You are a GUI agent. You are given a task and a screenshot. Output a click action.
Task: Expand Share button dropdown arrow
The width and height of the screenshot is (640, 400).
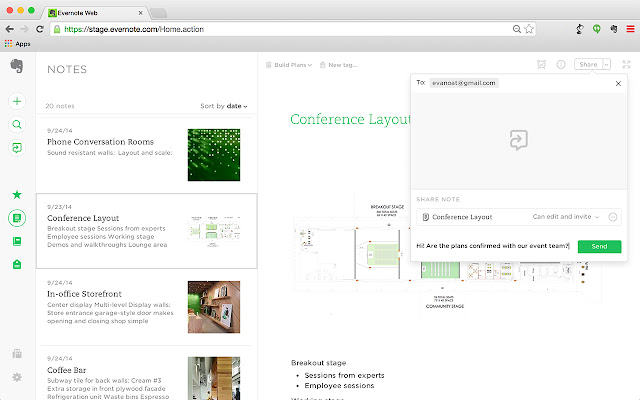[606, 64]
